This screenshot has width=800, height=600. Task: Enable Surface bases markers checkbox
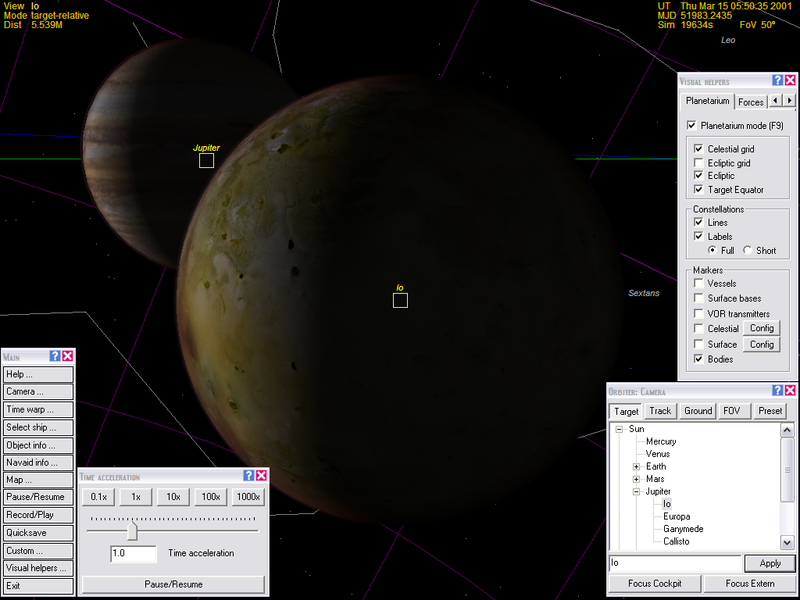(x=699, y=298)
